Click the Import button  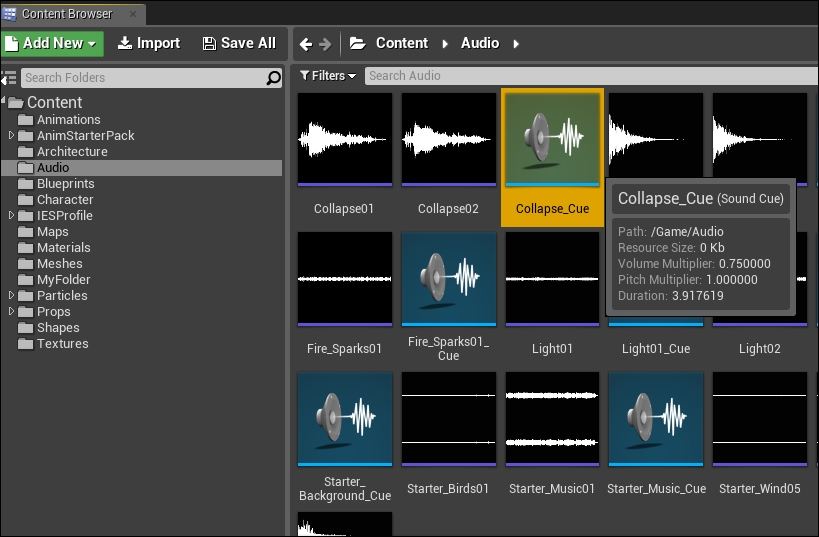click(x=149, y=43)
